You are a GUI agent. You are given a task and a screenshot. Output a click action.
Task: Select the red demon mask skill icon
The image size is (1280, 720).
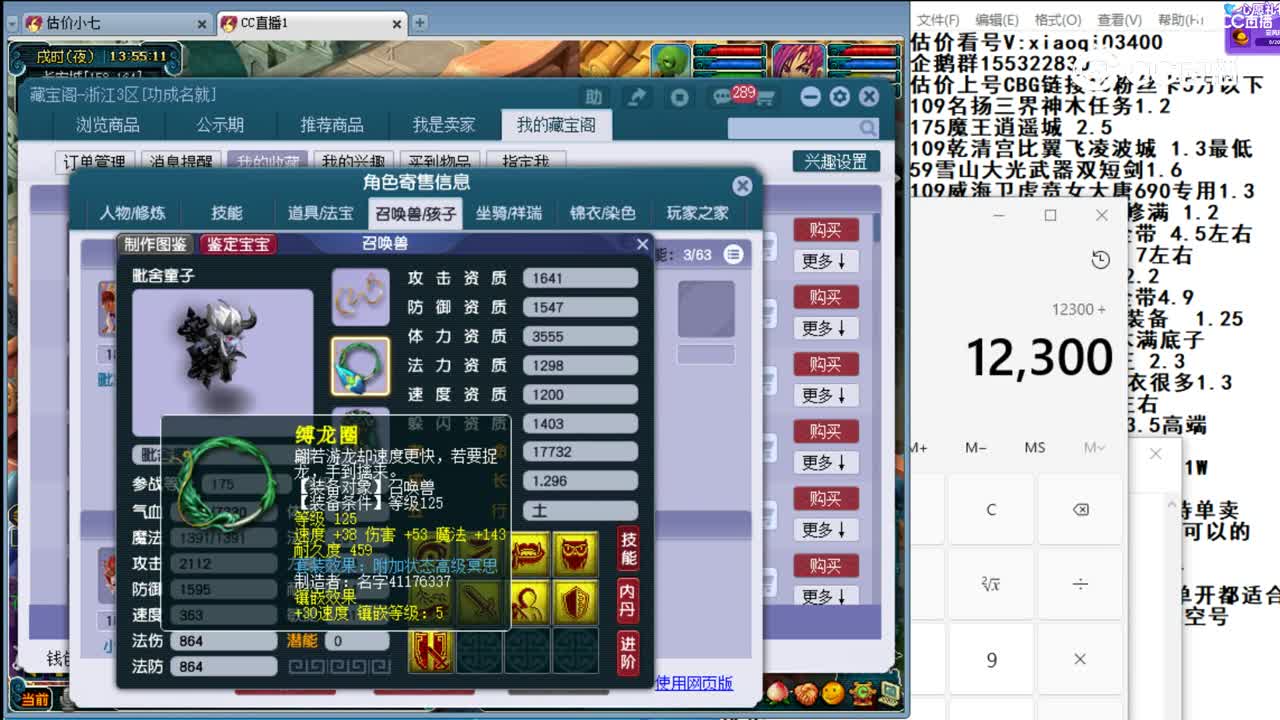click(529, 555)
